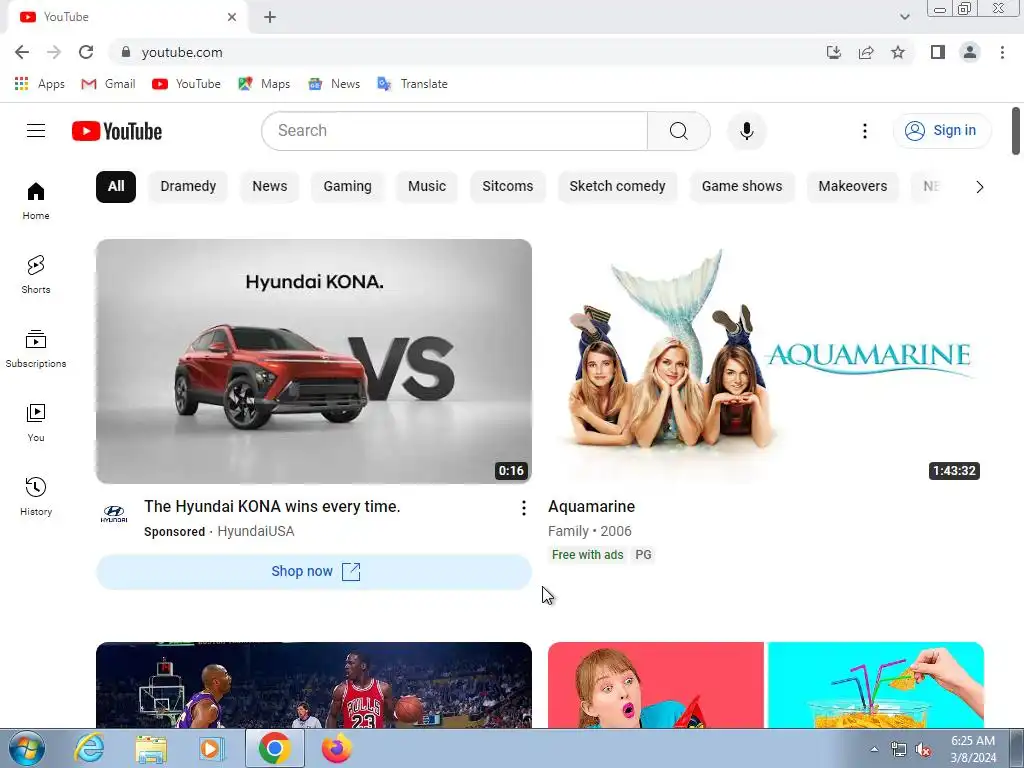Select the Sketch comedy chip
Image resolution: width=1024 pixels, height=768 pixels.
[x=617, y=187]
